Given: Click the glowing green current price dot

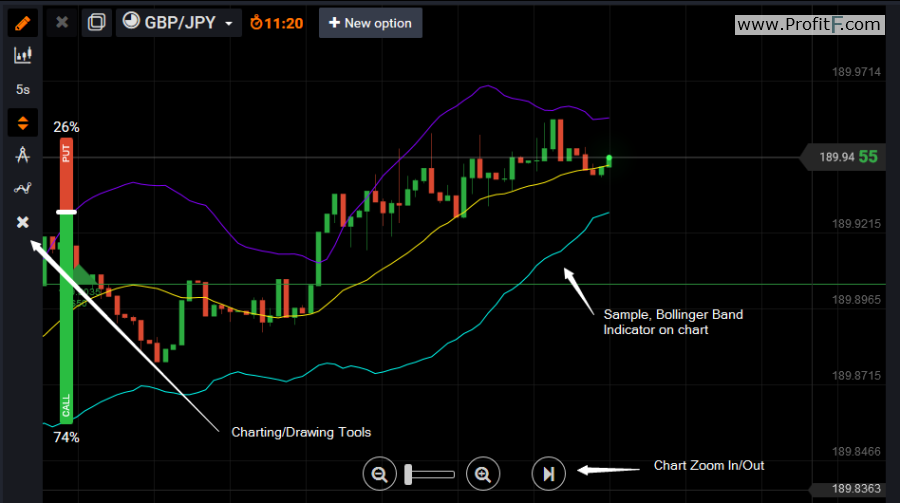Looking at the screenshot, I should 609,158.
